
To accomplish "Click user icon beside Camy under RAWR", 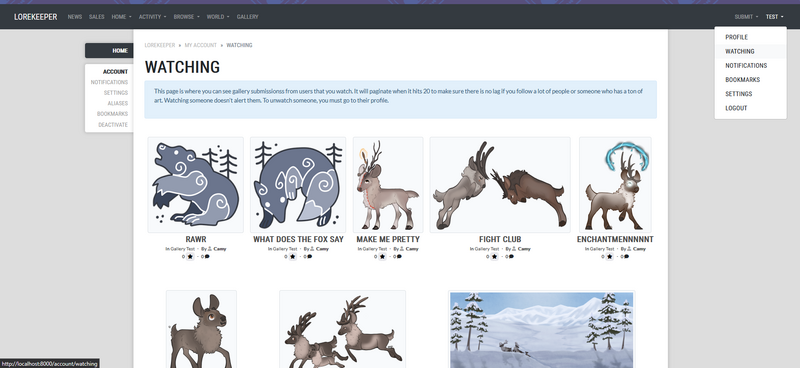I will tap(210, 249).
